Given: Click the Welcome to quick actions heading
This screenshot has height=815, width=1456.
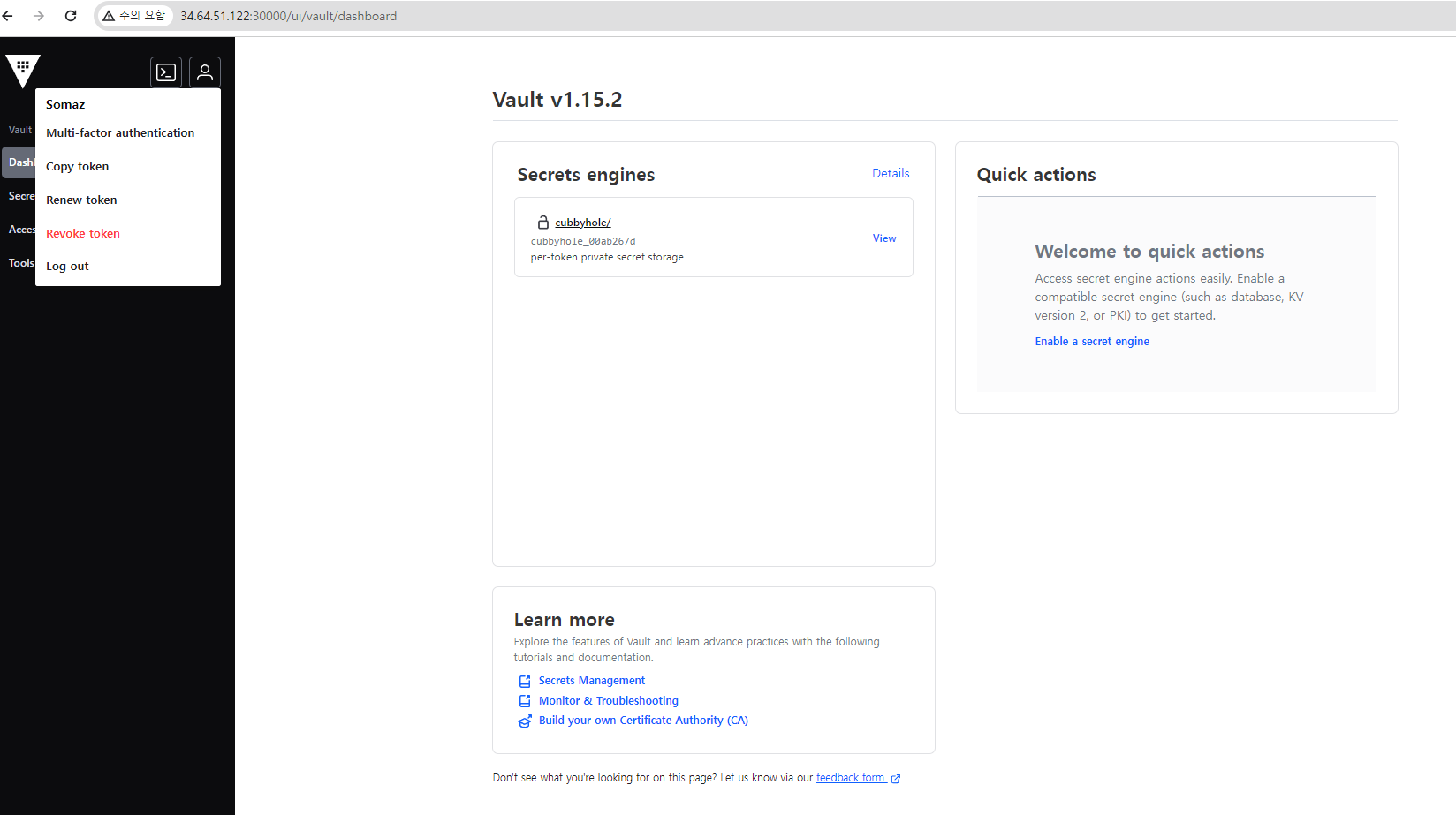Looking at the screenshot, I should [x=1149, y=252].
